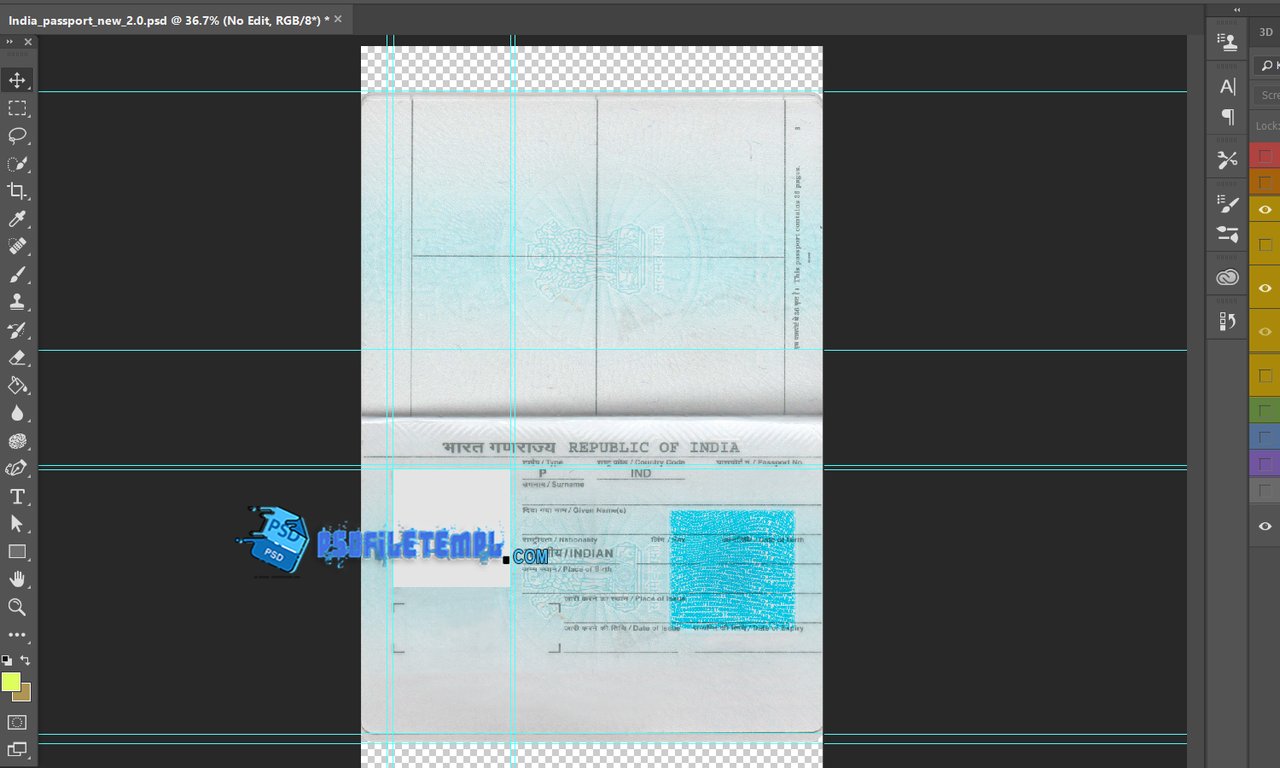Select the Sponge tool

[17, 441]
